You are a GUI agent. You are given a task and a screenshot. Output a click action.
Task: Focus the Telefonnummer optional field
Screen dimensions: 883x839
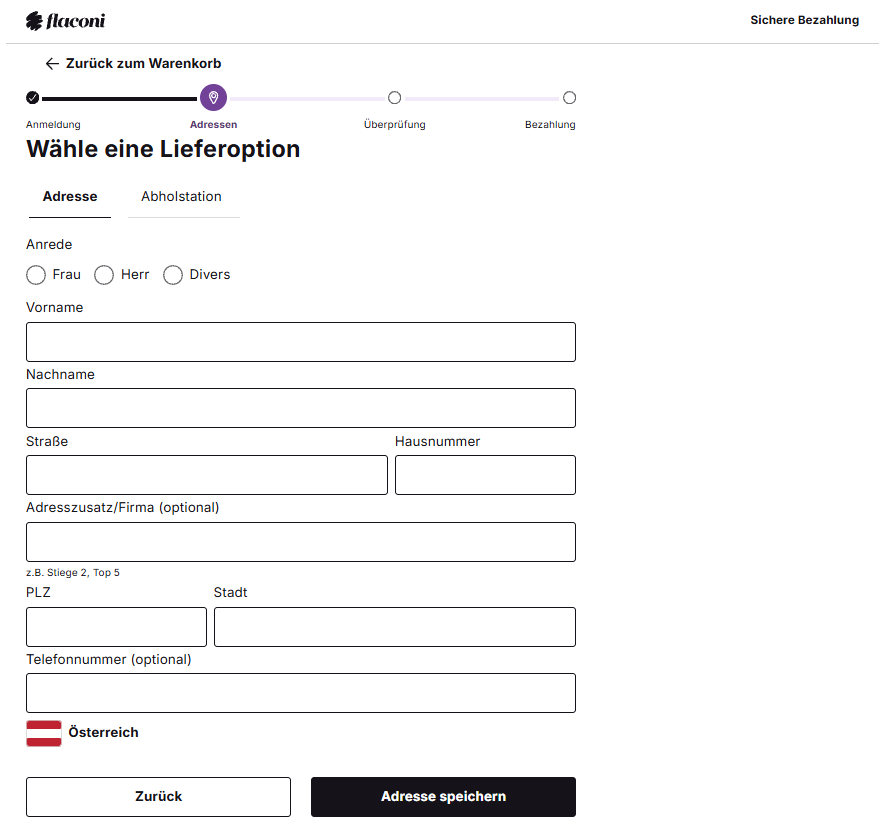coord(301,693)
